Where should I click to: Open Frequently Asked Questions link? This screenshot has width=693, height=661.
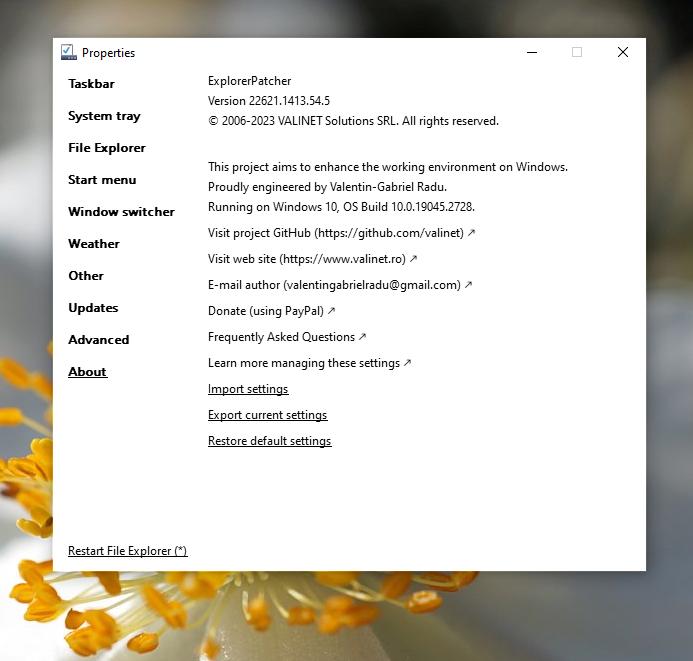[287, 337]
